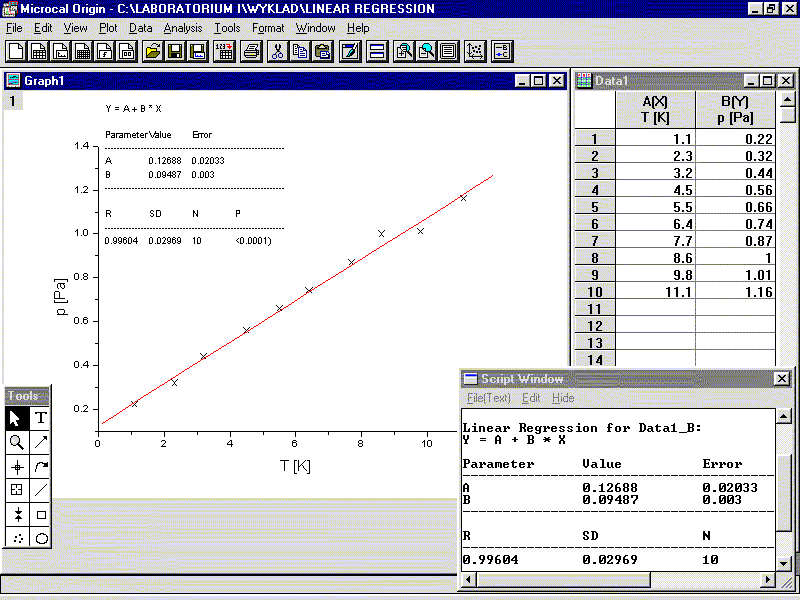Image resolution: width=800 pixels, height=600 pixels.
Task: Open the Window menu
Action: (x=315, y=28)
